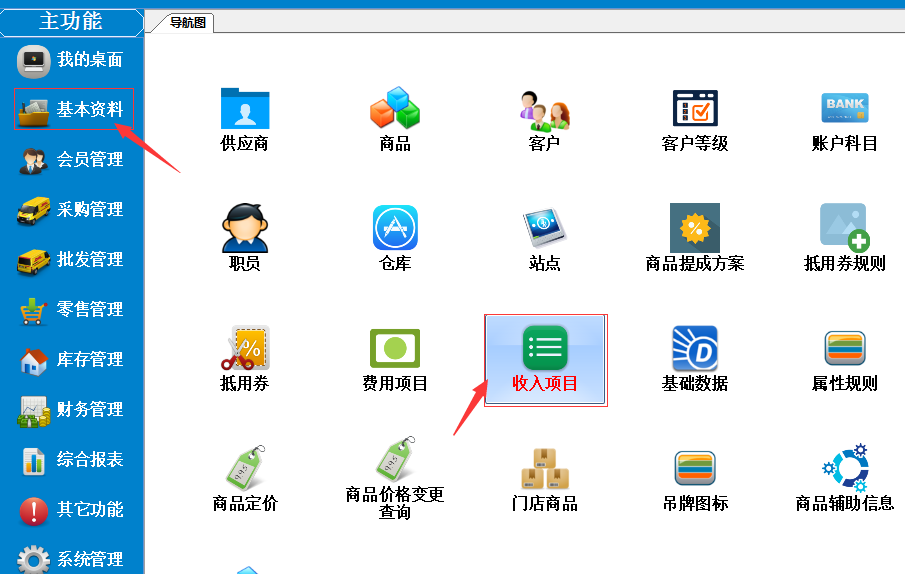Viewport: 905px width, 574px height.
Task: Select 其它功能 in the sidebar
Action: pyautogui.click(x=70, y=510)
